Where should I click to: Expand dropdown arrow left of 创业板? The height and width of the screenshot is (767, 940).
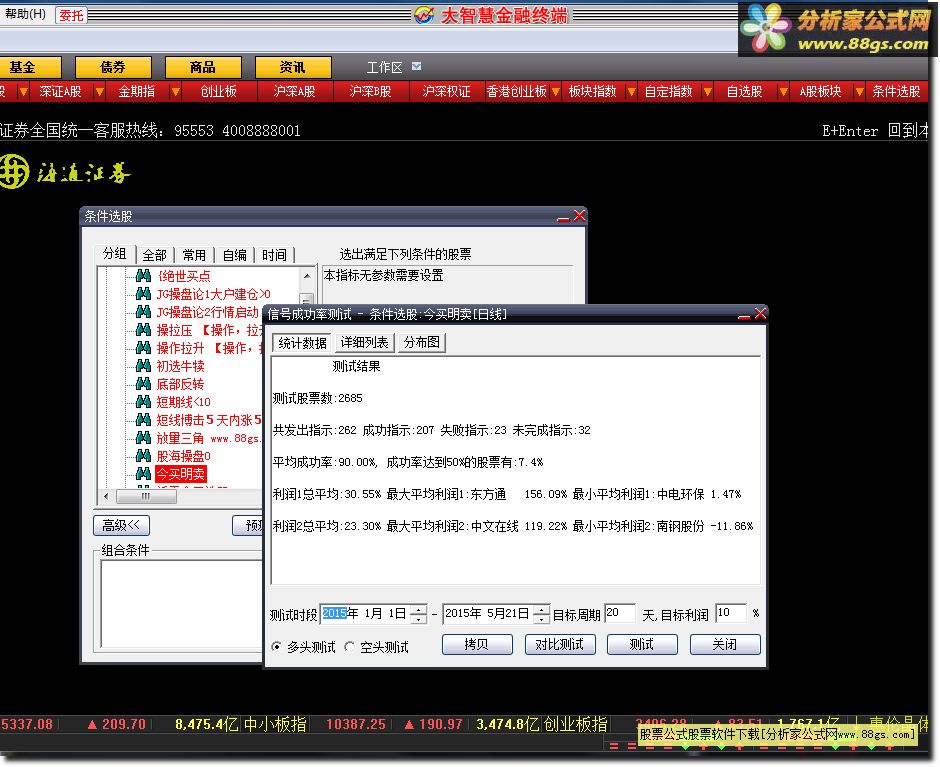[175, 92]
